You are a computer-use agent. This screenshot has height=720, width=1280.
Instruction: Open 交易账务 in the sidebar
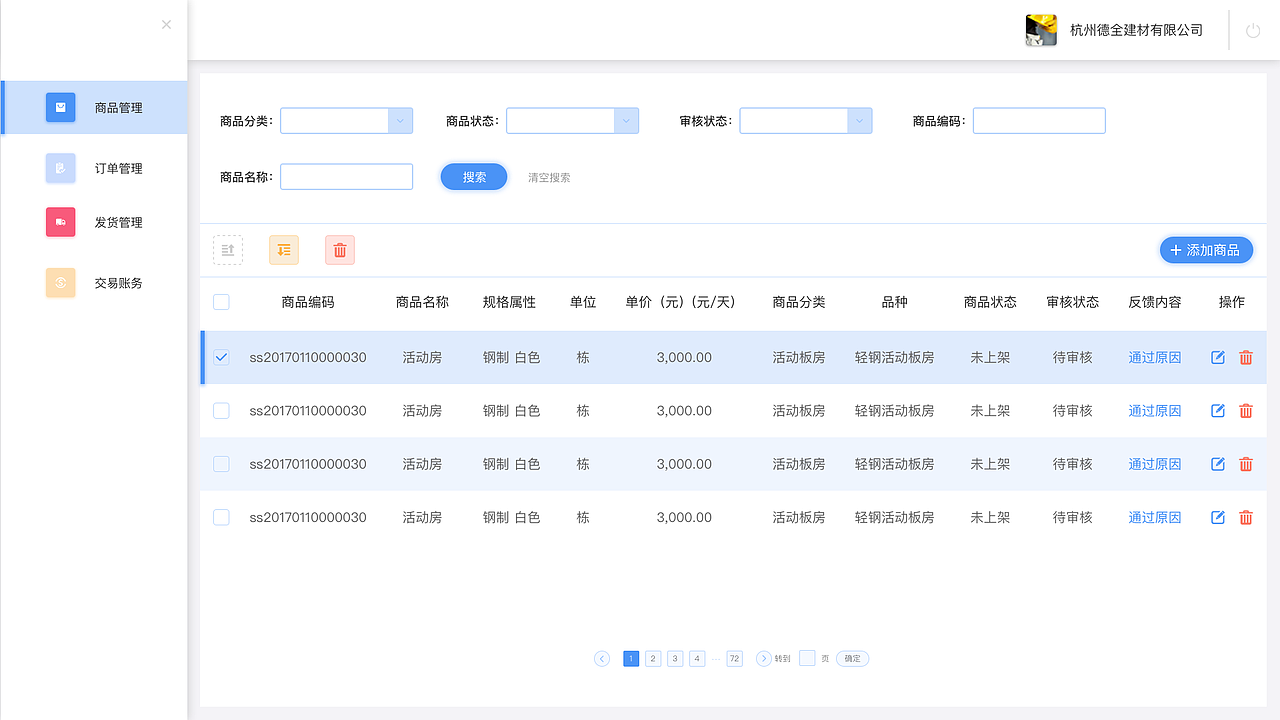[x=94, y=283]
